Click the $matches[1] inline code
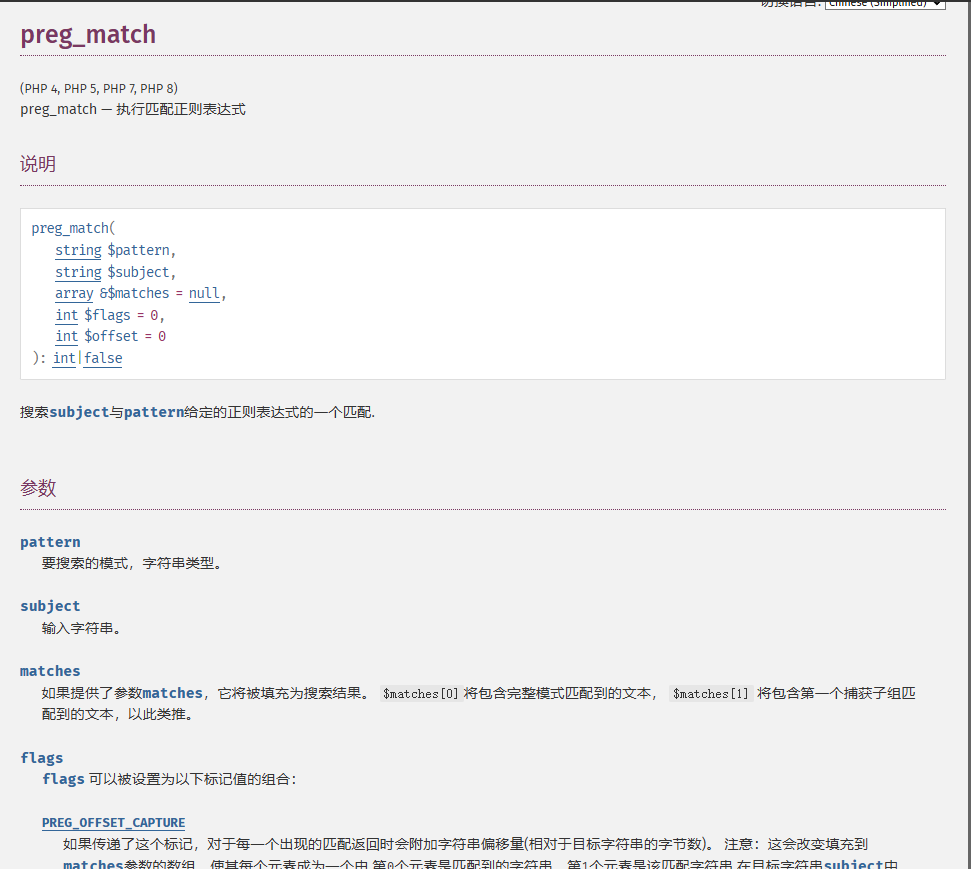Screen dimensions: 971x869 711,693
